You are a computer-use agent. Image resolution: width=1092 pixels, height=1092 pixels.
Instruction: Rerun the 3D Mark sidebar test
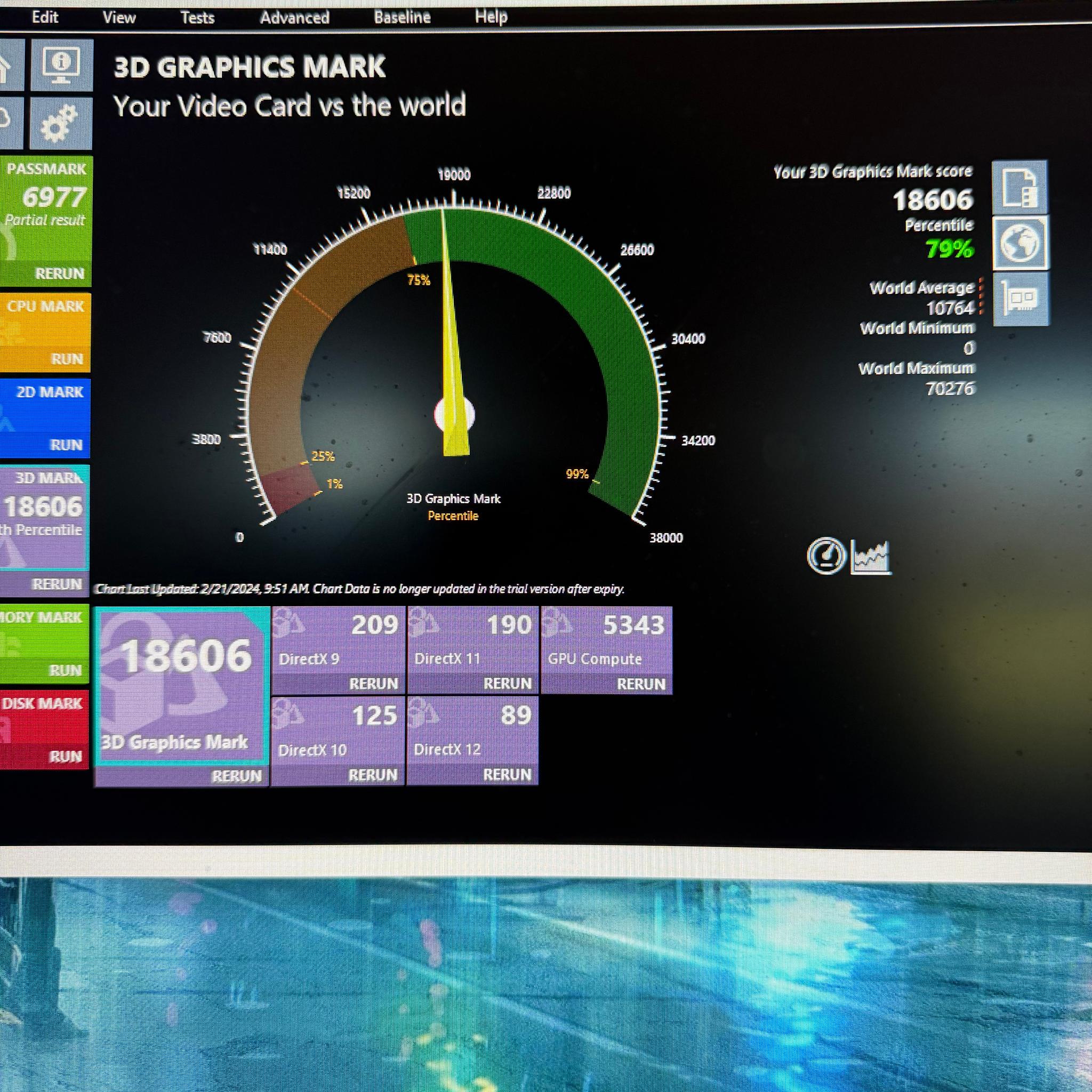(x=57, y=584)
